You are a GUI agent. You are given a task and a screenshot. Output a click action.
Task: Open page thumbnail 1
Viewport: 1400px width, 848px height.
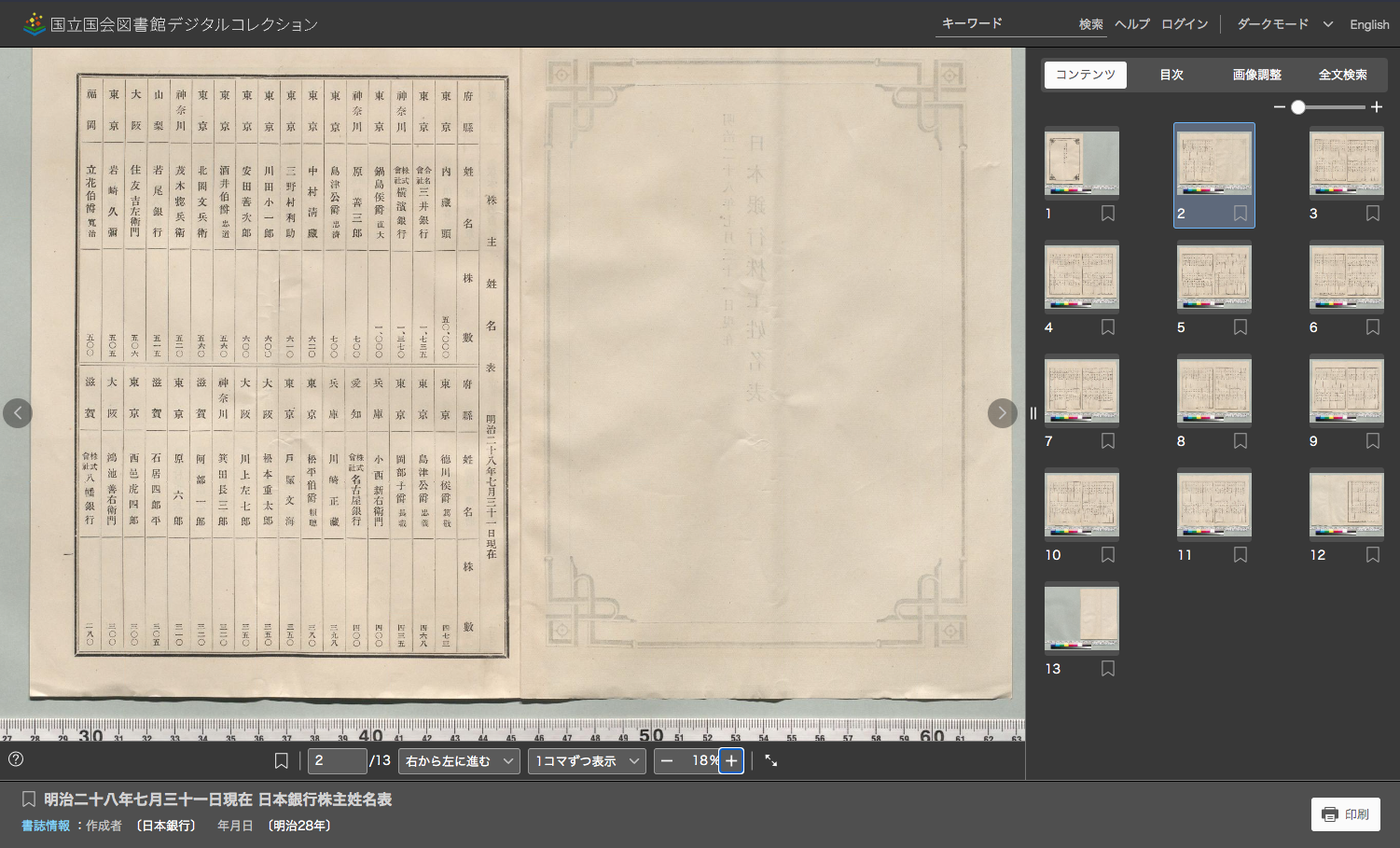pyautogui.click(x=1082, y=162)
